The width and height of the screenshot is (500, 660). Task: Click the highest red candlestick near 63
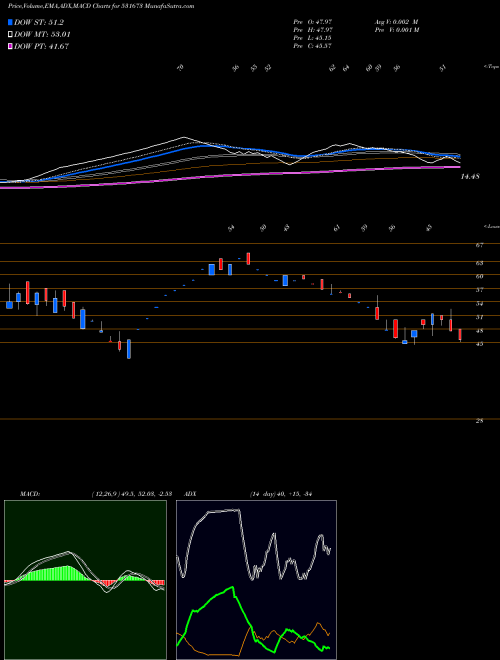248,258
